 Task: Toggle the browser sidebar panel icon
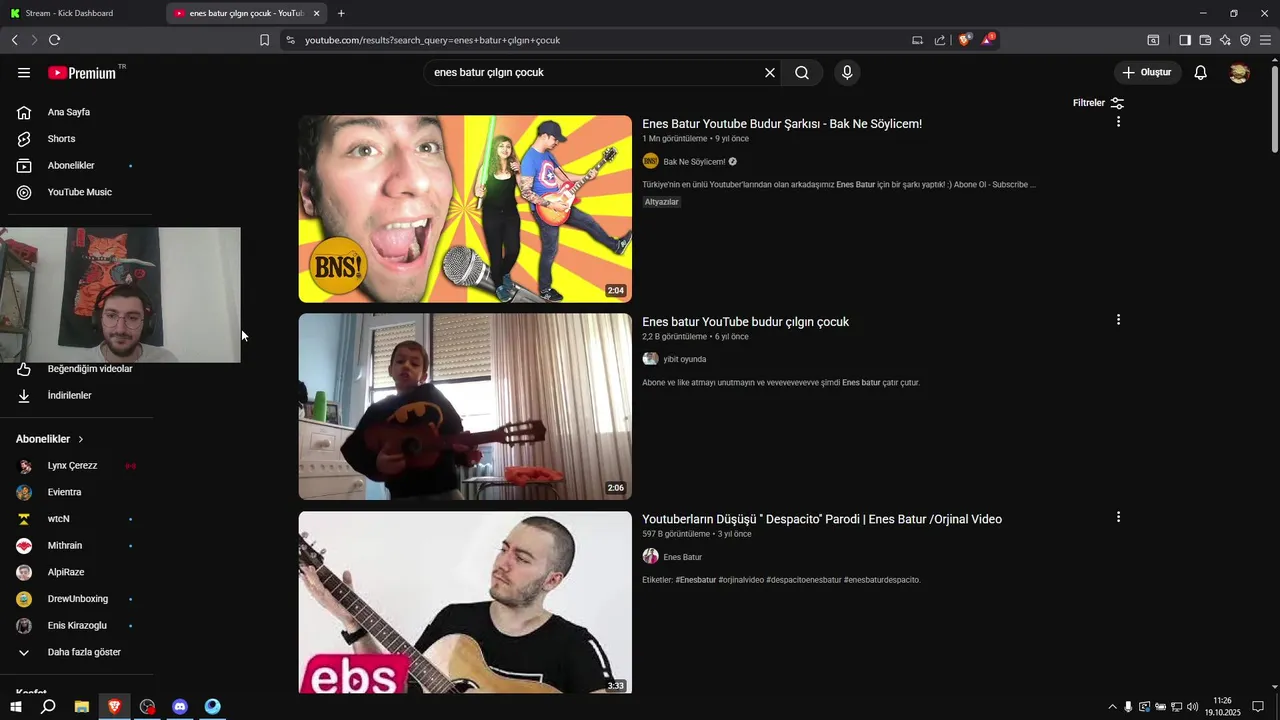[x=1185, y=40]
